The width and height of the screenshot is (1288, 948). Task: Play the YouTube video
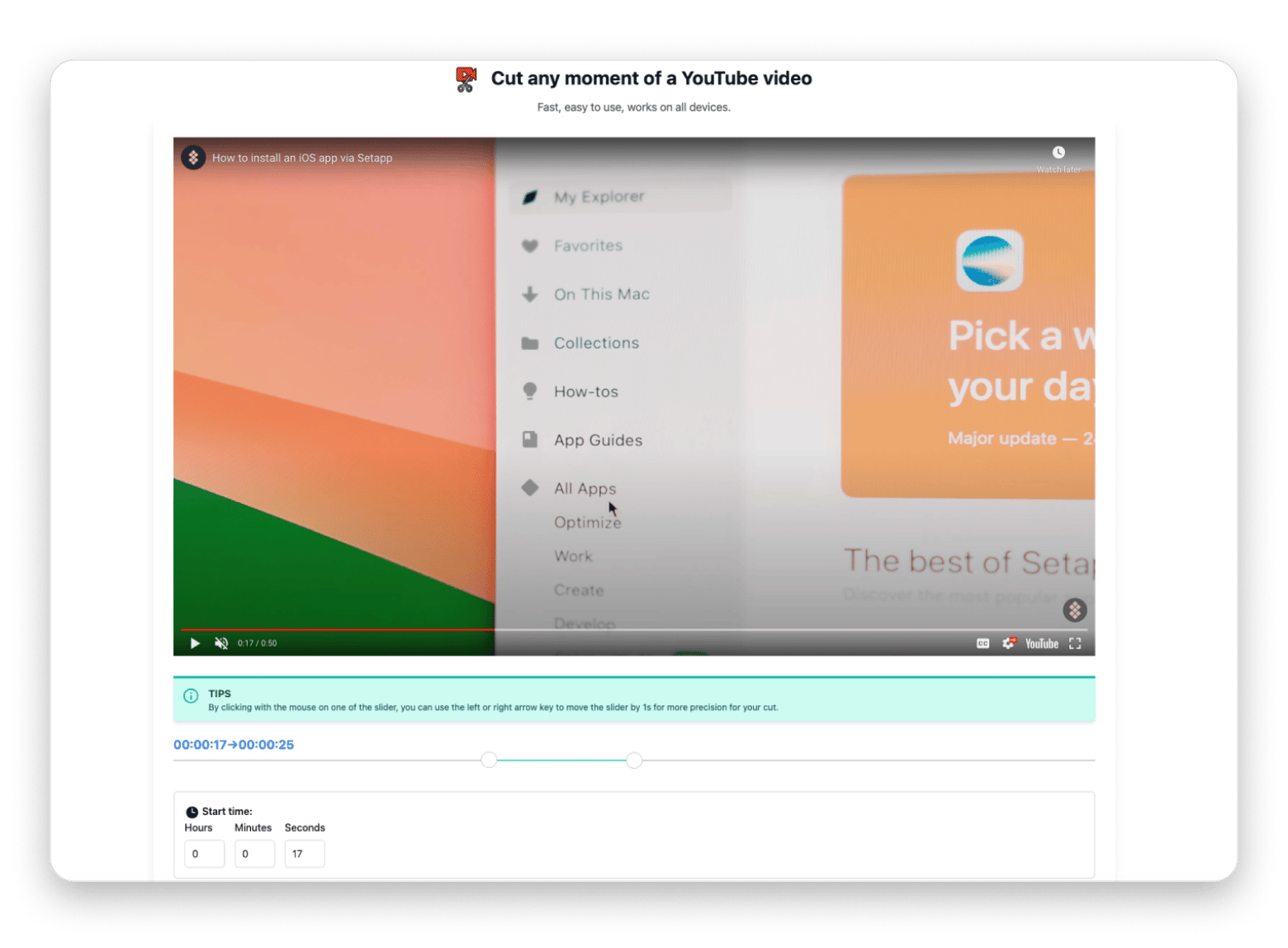click(x=195, y=643)
